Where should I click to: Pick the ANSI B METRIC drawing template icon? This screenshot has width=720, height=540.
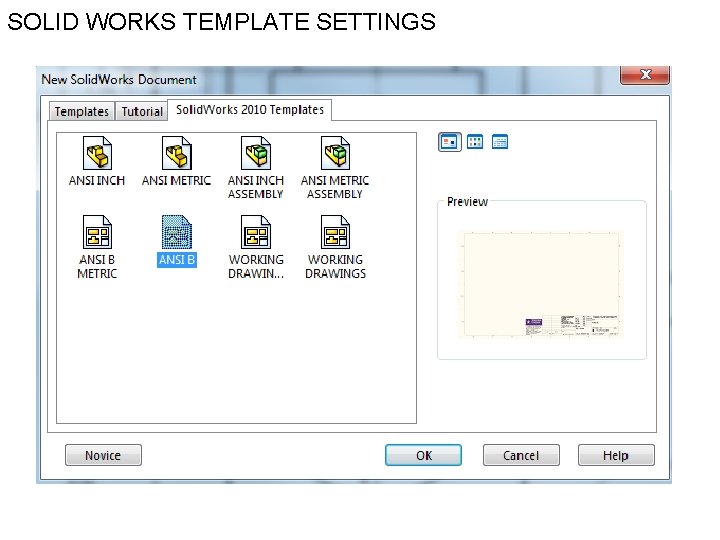[97, 232]
